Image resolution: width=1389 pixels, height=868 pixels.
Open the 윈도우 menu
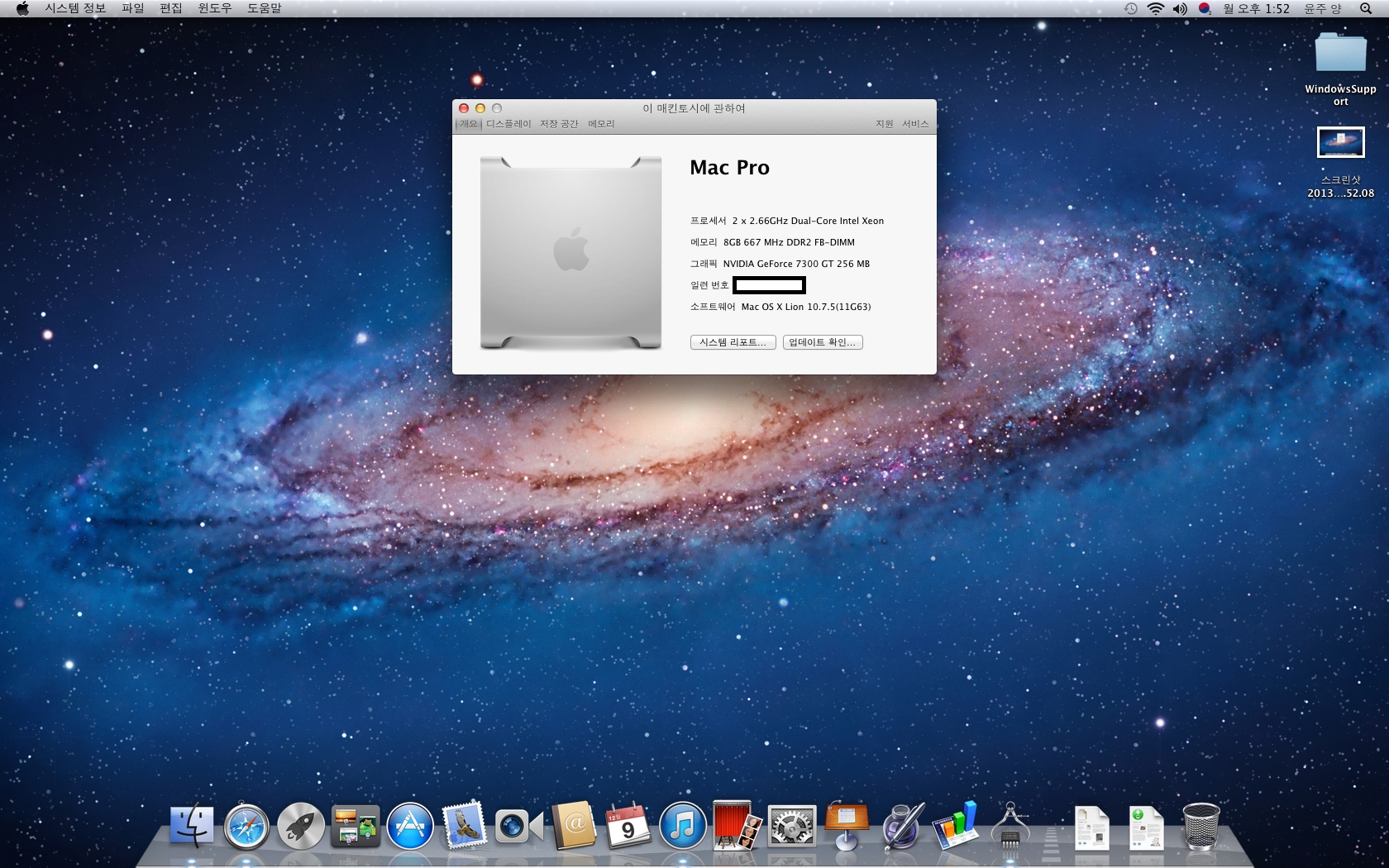point(214,8)
